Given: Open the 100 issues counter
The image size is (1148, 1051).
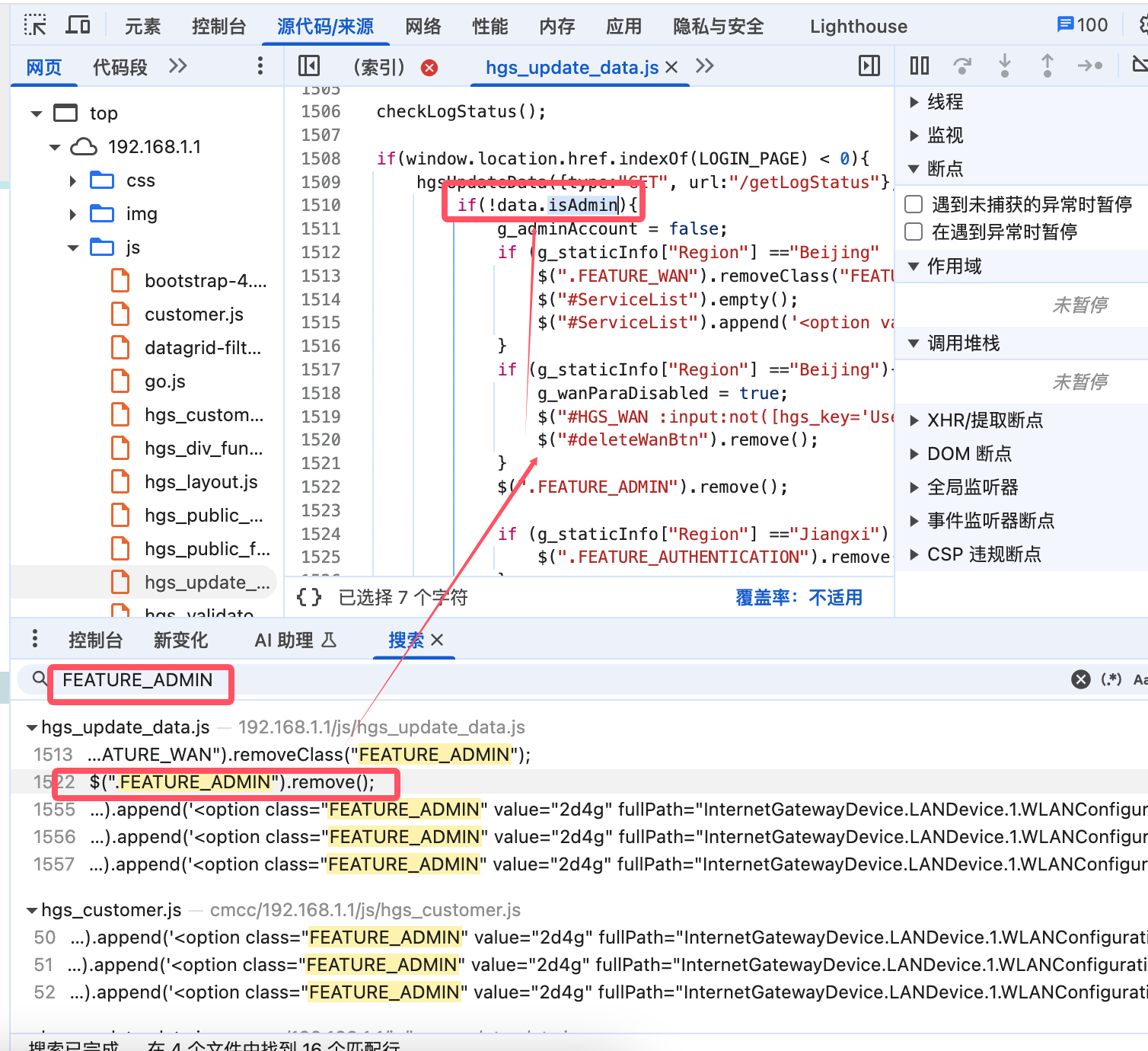Looking at the screenshot, I should (1083, 25).
